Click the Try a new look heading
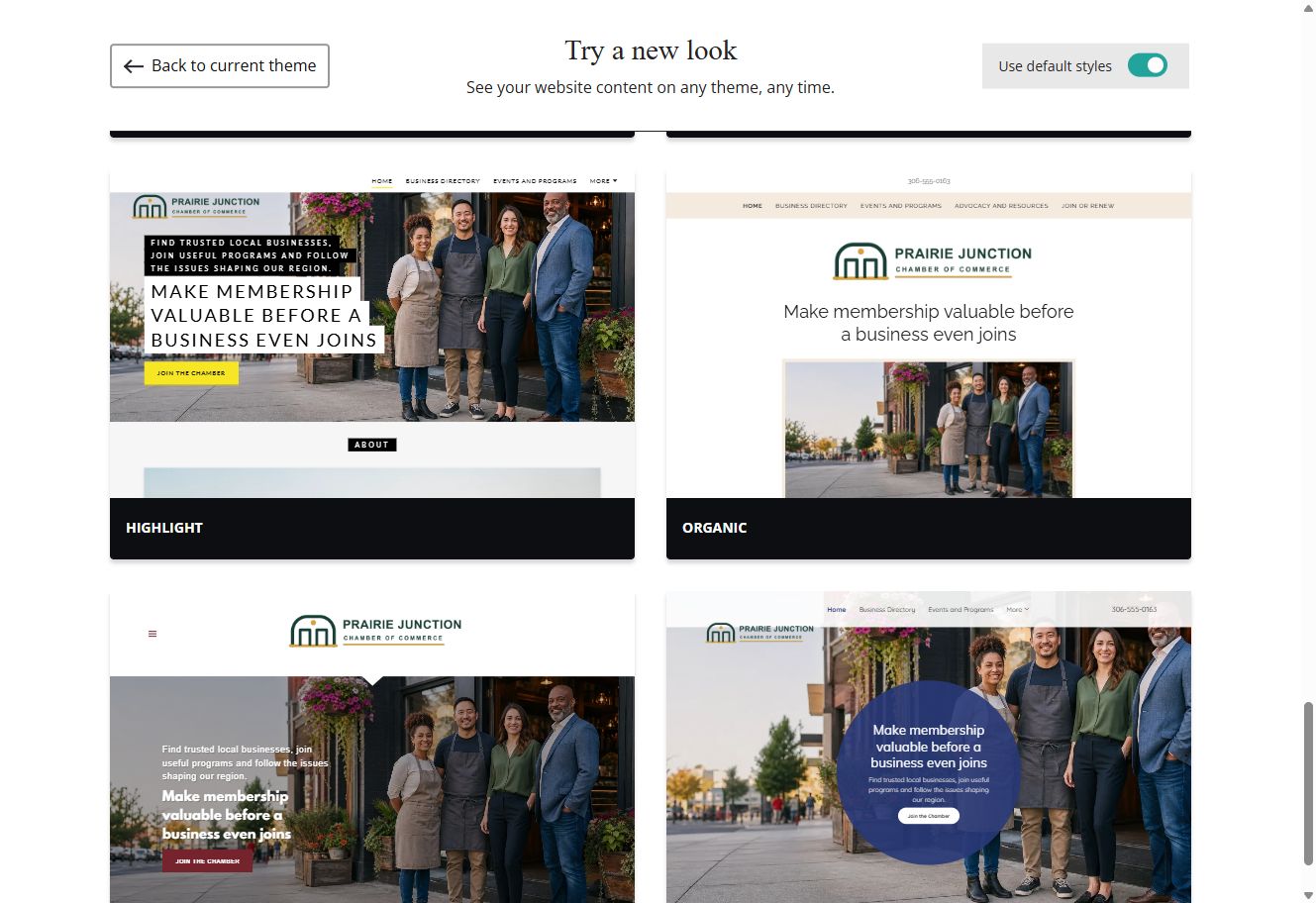Screen dimensions: 1316x903 click(651, 50)
